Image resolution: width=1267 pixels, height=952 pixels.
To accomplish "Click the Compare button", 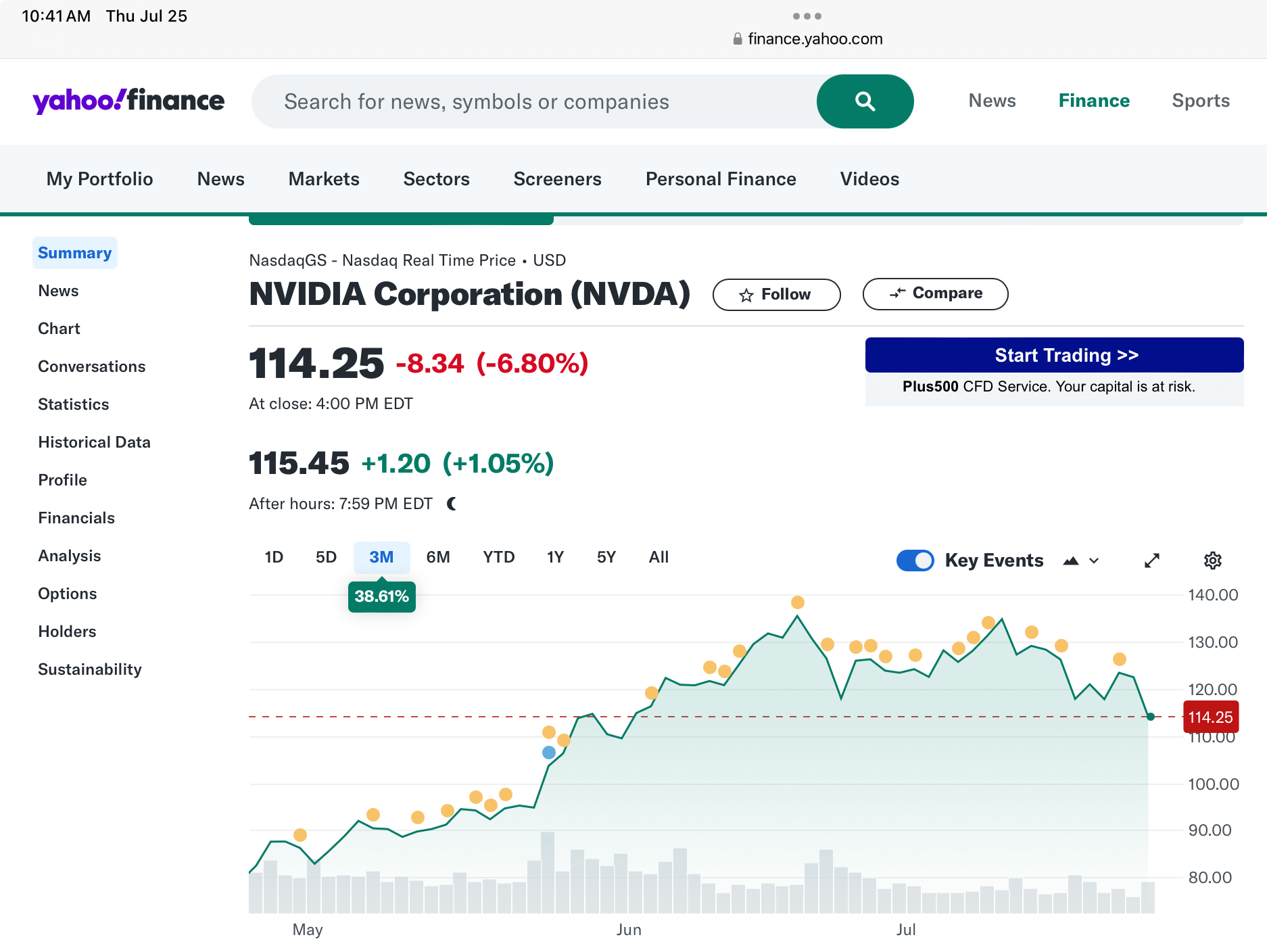I will (935, 294).
